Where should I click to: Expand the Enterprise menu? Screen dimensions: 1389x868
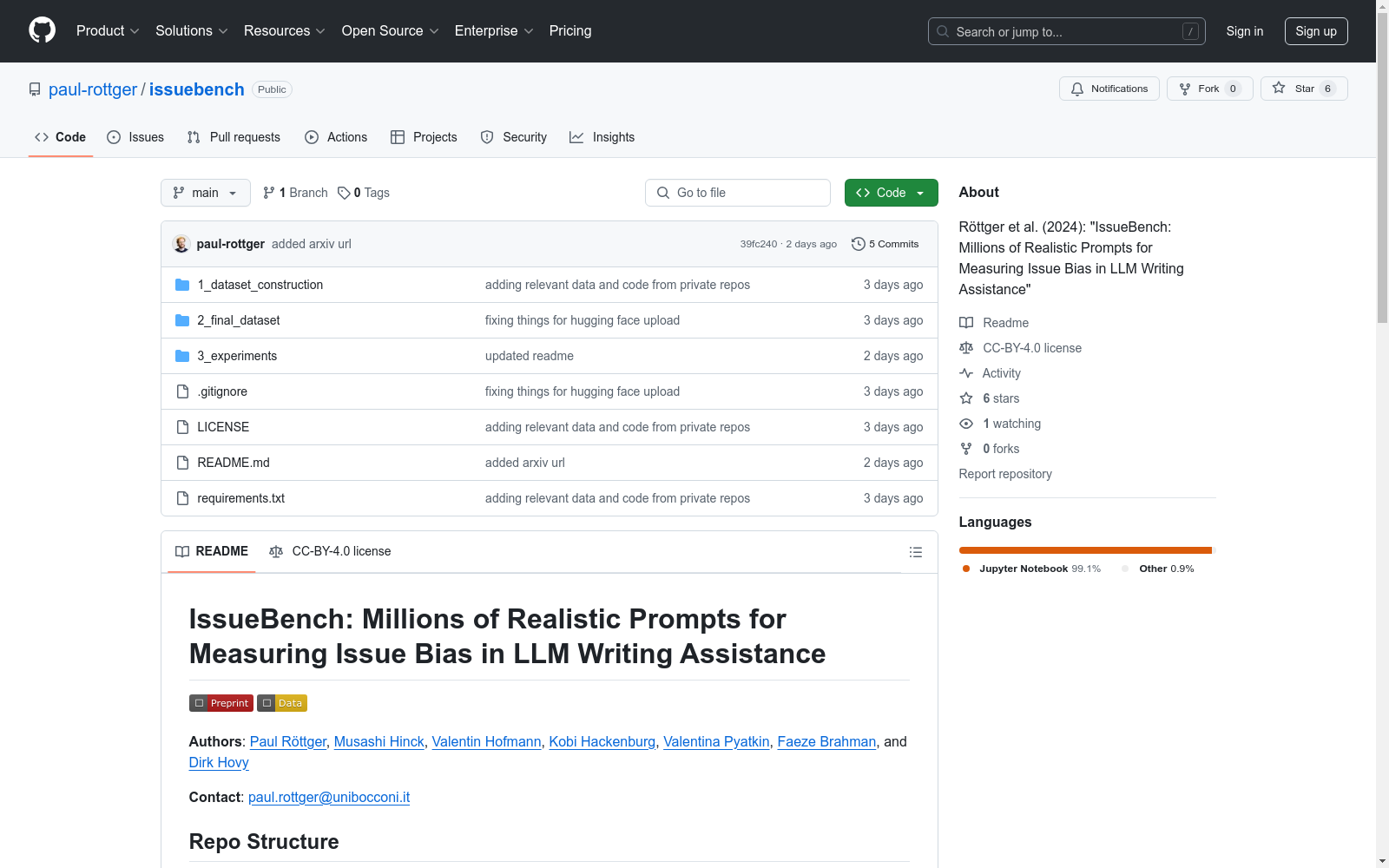point(494,31)
